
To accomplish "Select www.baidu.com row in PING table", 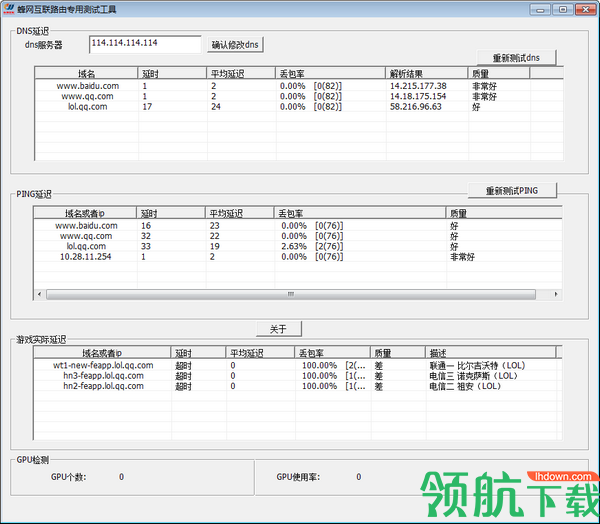I will point(298,225).
